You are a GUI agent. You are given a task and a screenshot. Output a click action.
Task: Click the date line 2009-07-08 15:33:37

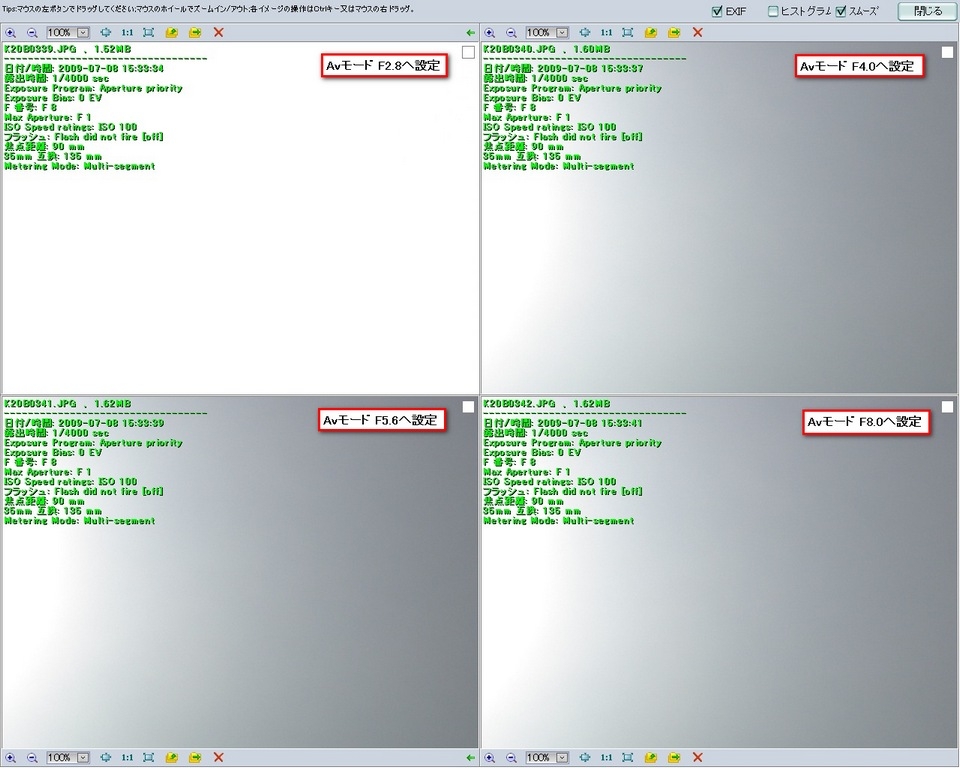pyautogui.click(x=563, y=69)
